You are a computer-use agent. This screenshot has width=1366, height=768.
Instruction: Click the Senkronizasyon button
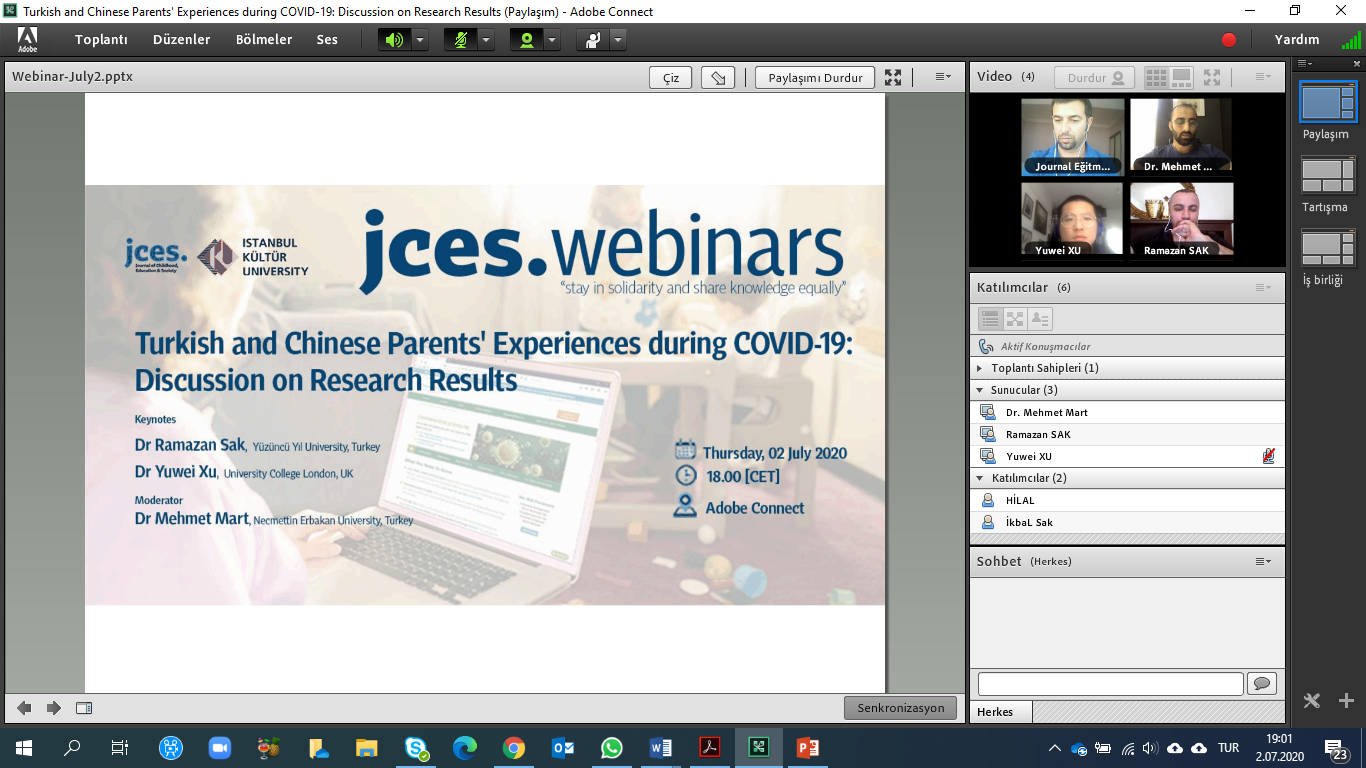tap(900, 708)
